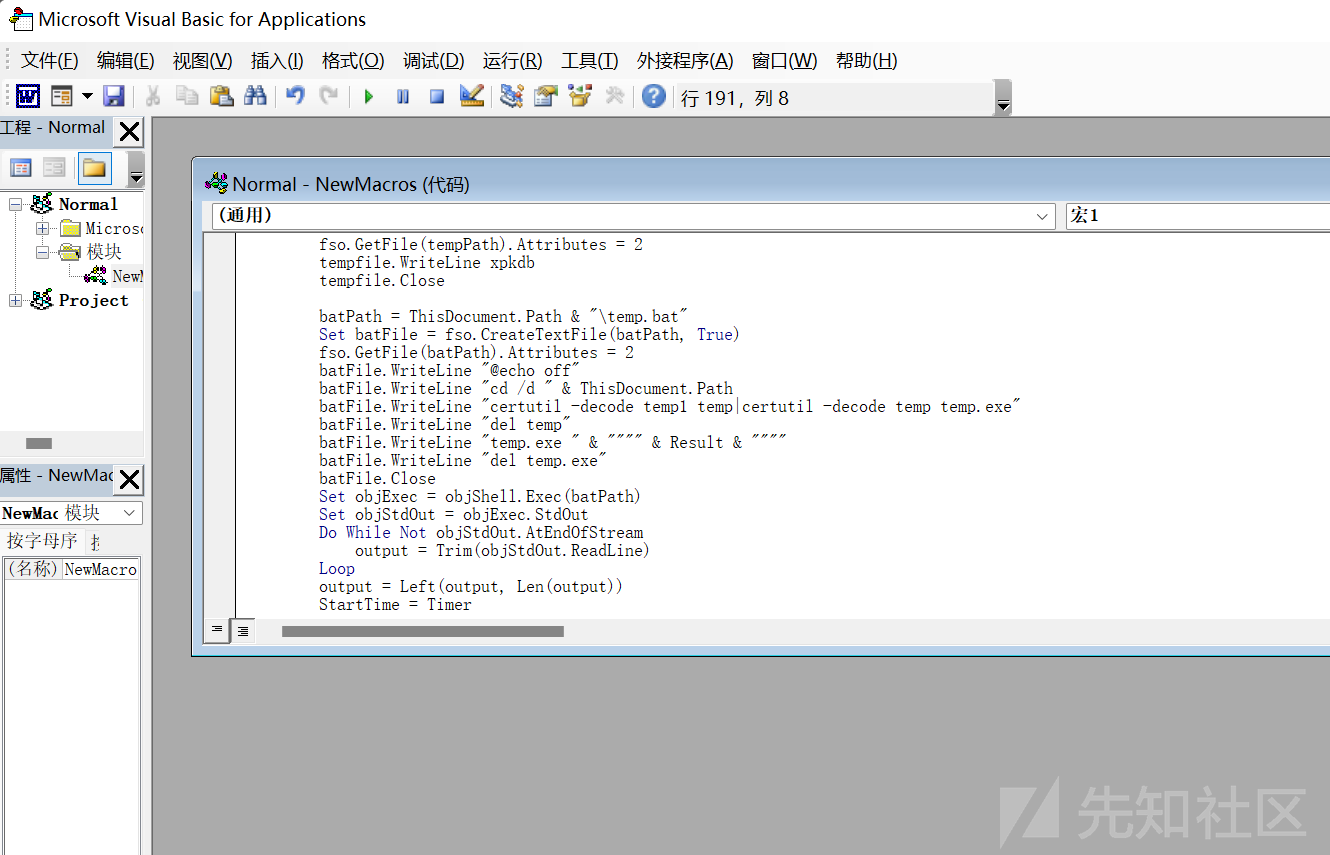
Task: Switch to Microsoft Word view icon
Action: pyautogui.click(x=27, y=96)
